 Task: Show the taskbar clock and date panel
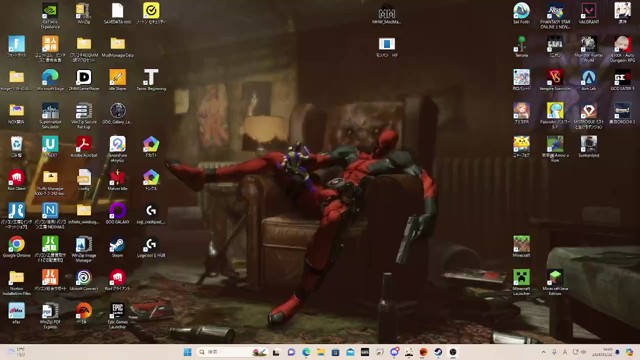click(x=607, y=352)
